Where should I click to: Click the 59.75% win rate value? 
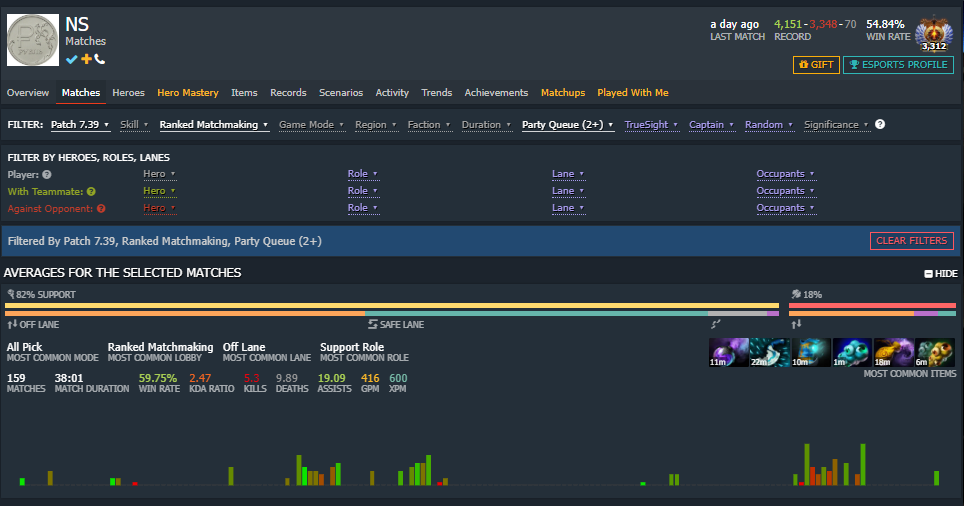pos(157,378)
